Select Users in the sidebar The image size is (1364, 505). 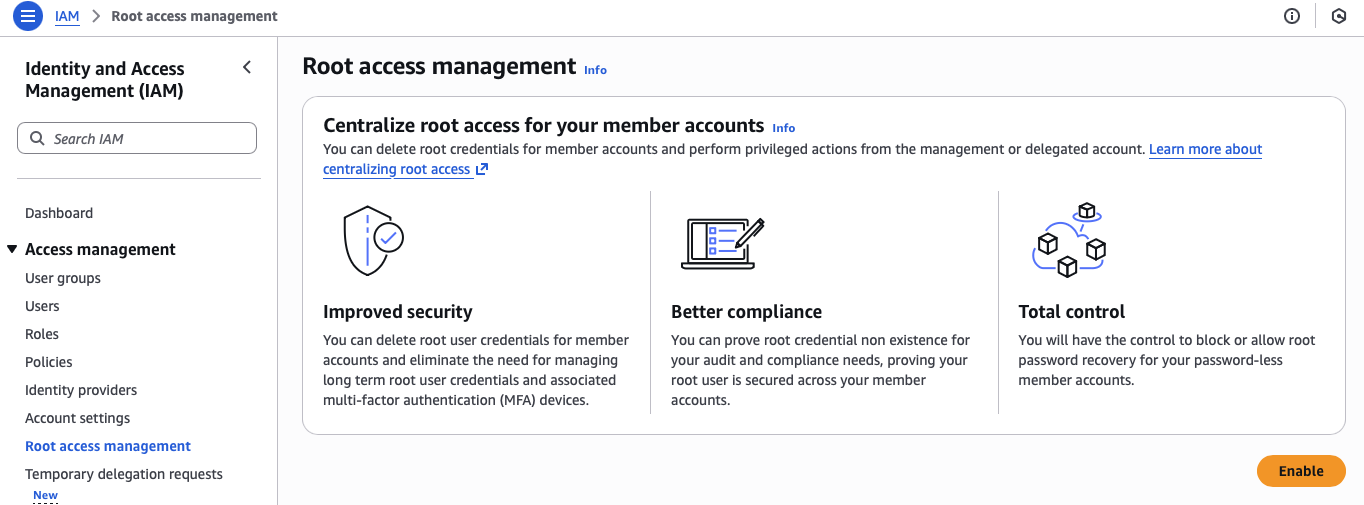pos(42,306)
